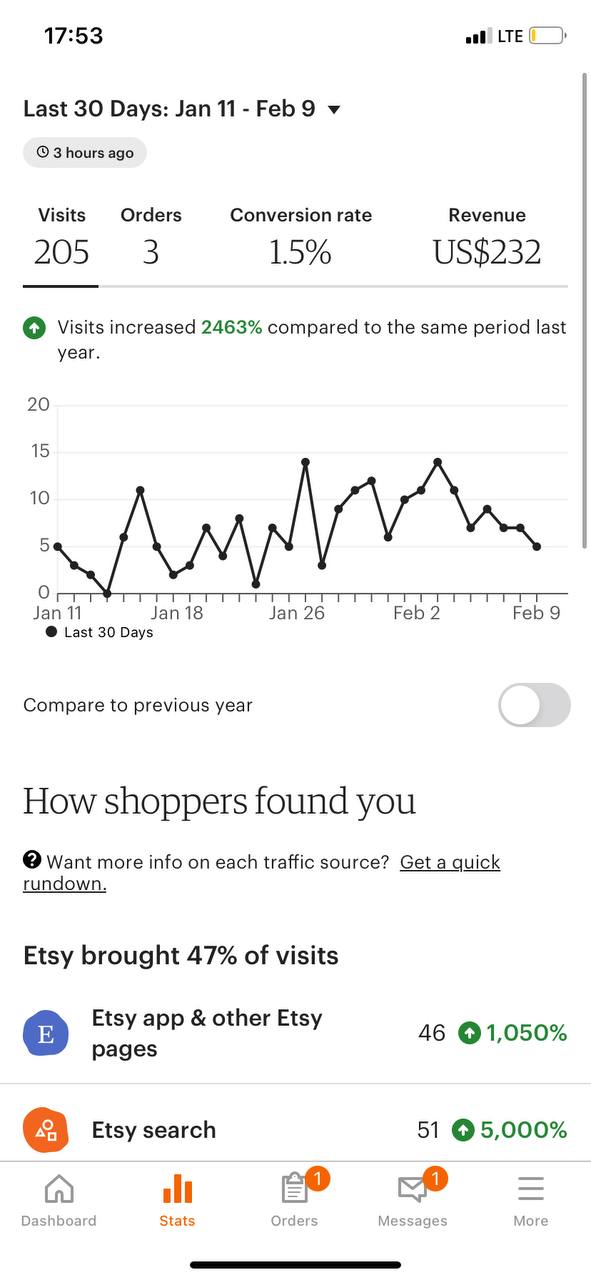The height and width of the screenshot is (1280, 591).
Task: Tap the blue Etsy app source icon
Action: coord(46,1033)
